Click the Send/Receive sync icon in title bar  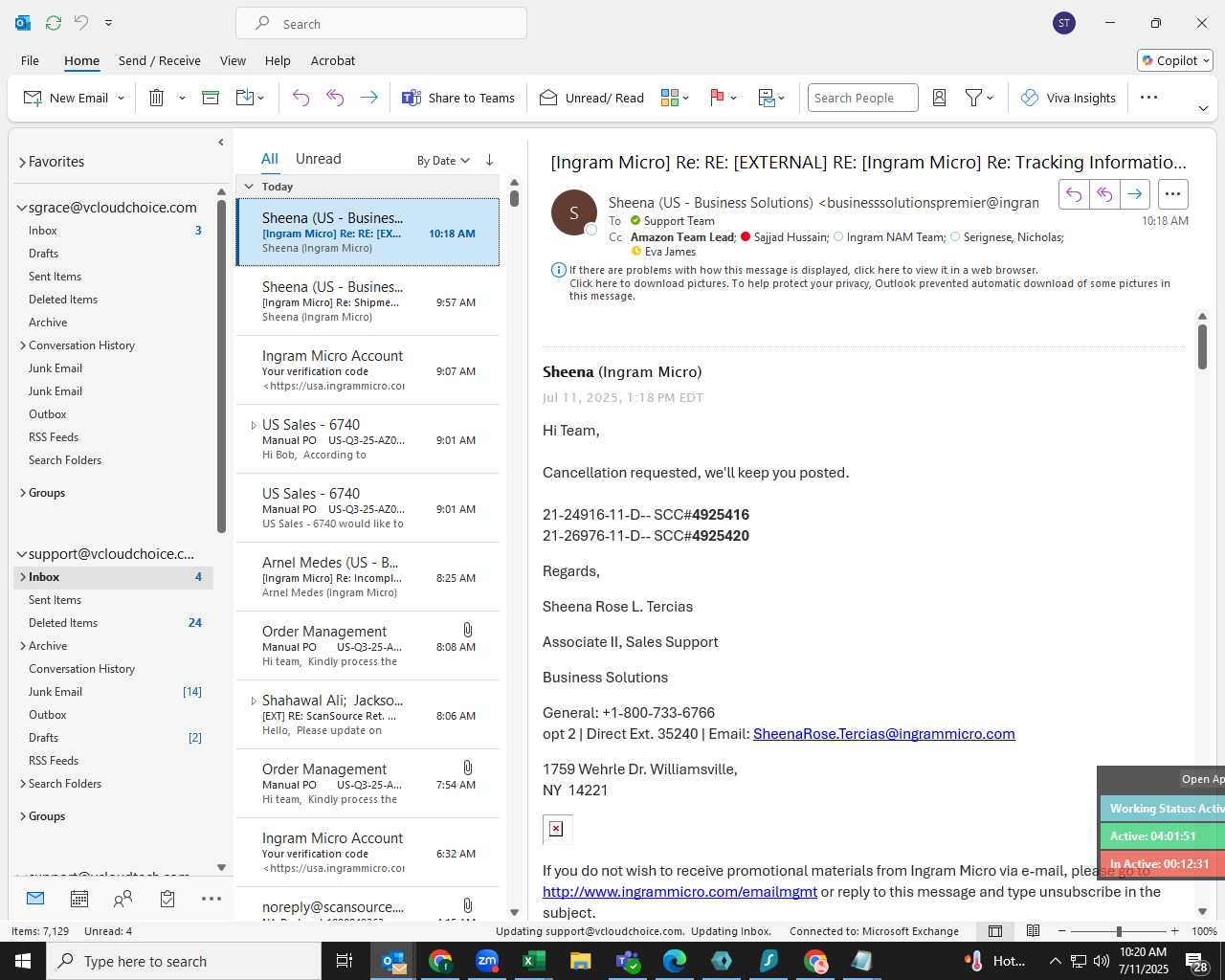pos(54,23)
